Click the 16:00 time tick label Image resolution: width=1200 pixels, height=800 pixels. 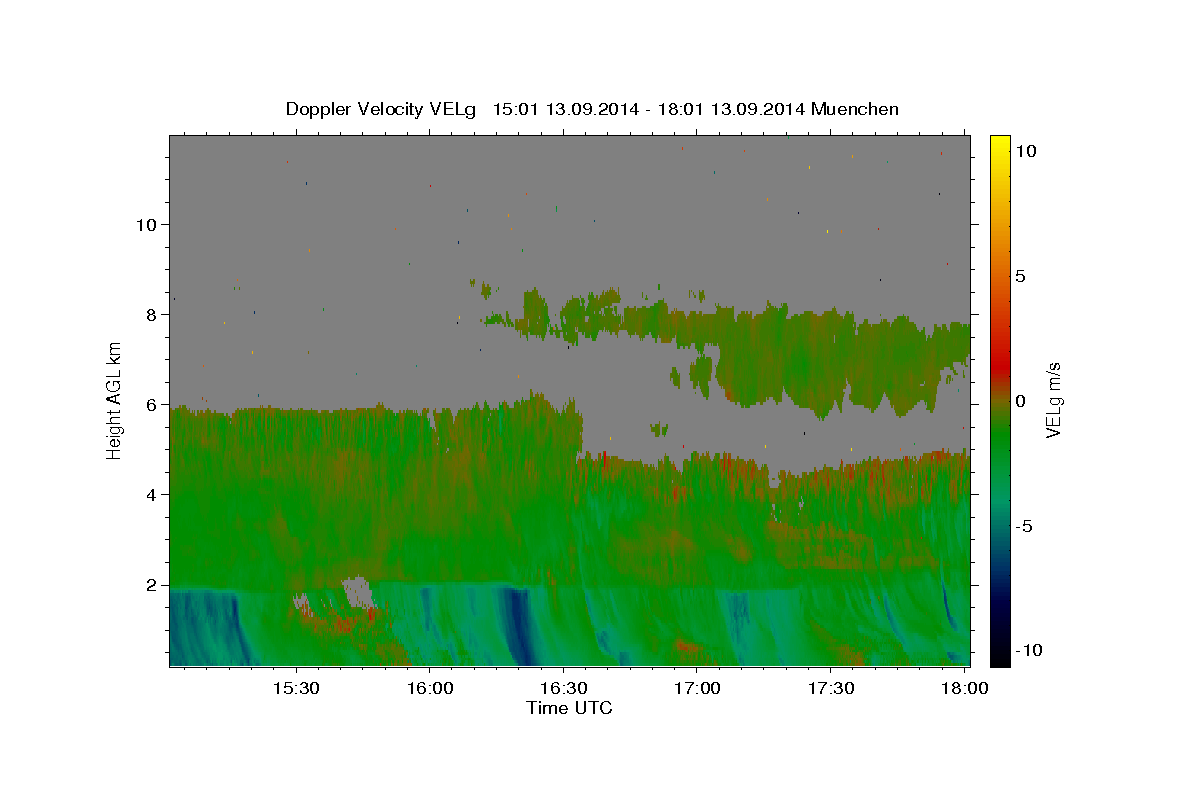tap(430, 688)
